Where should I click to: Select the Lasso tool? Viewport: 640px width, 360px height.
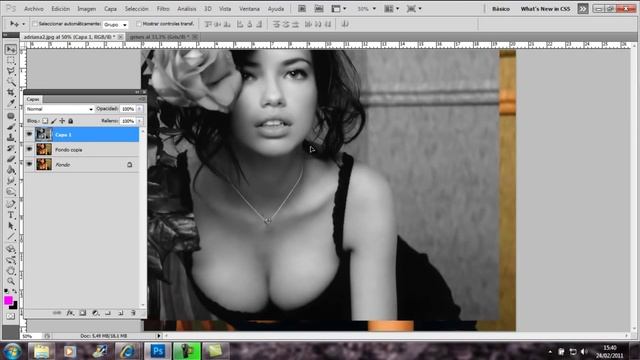pos(11,71)
